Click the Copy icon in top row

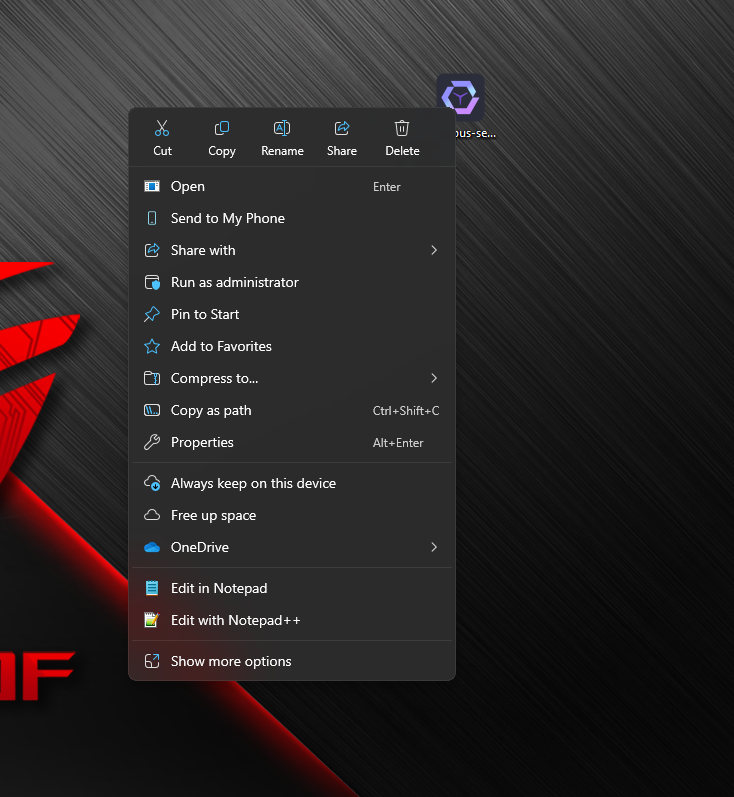(222, 129)
